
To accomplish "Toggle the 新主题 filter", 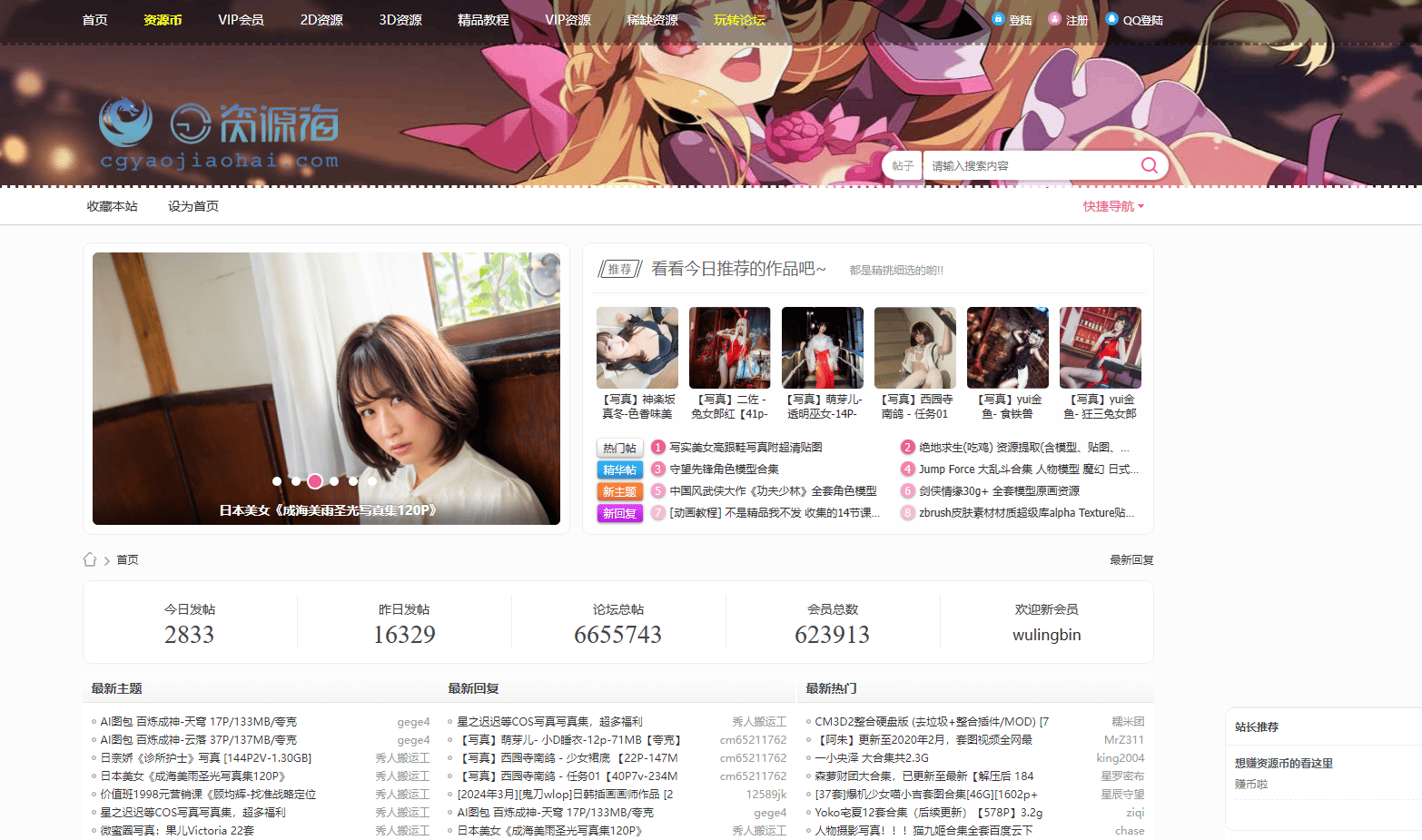I will coord(619,490).
